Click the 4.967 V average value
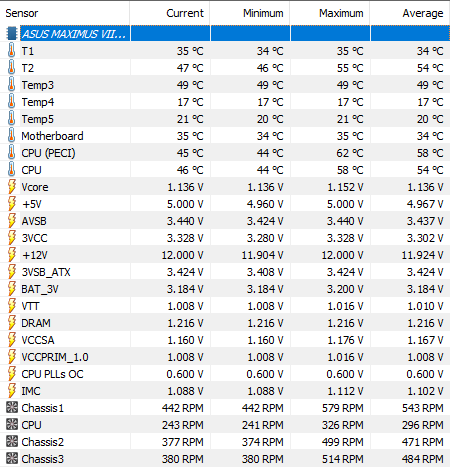The height and width of the screenshot is (467, 450). click(x=425, y=204)
